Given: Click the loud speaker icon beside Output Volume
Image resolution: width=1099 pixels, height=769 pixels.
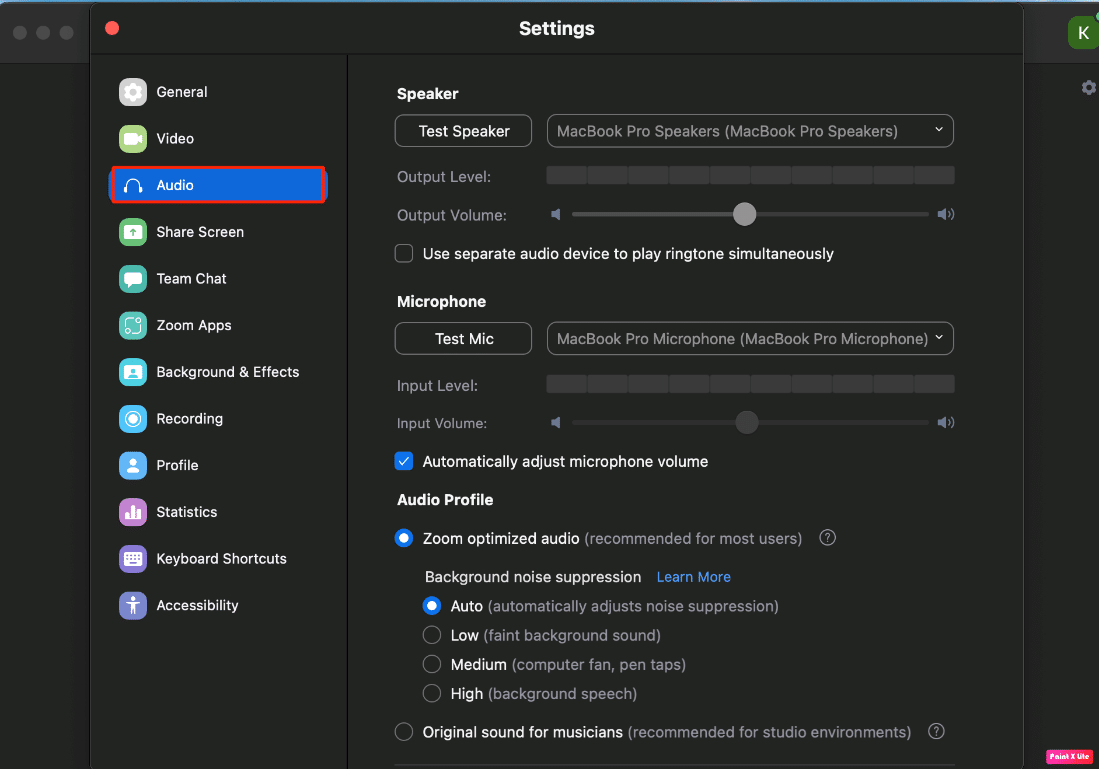Looking at the screenshot, I should pos(946,215).
